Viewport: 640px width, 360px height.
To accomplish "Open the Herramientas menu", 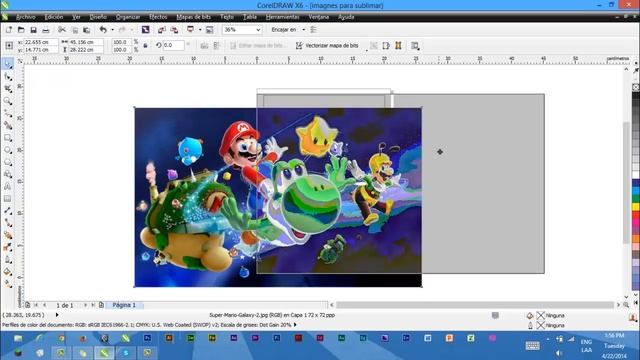I will click(x=282, y=17).
